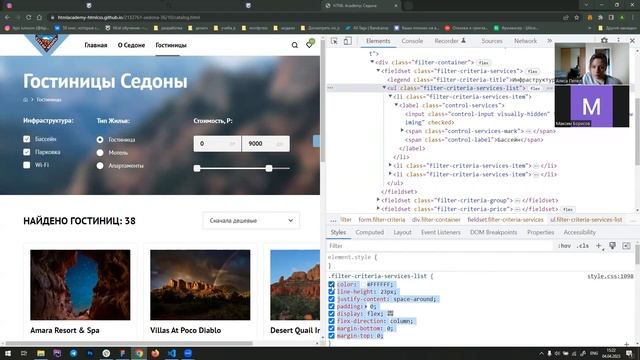Screen dimensions: 640x360
Task: Click the Sedona site logo
Action: click(47, 43)
